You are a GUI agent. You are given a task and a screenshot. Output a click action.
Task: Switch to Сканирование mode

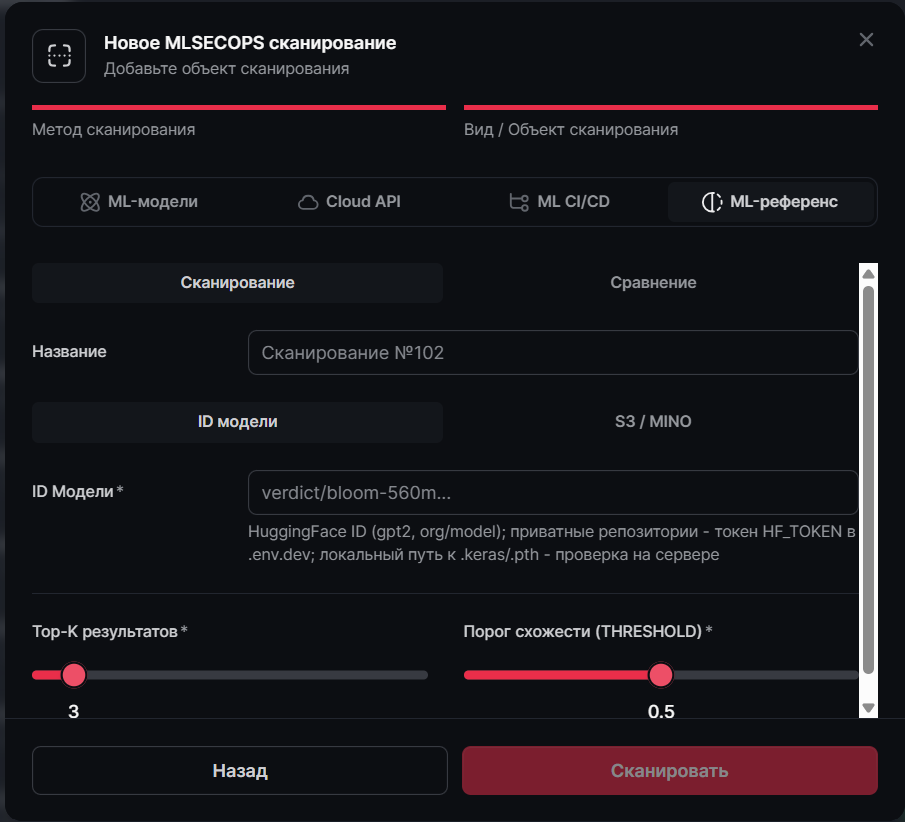(237, 283)
